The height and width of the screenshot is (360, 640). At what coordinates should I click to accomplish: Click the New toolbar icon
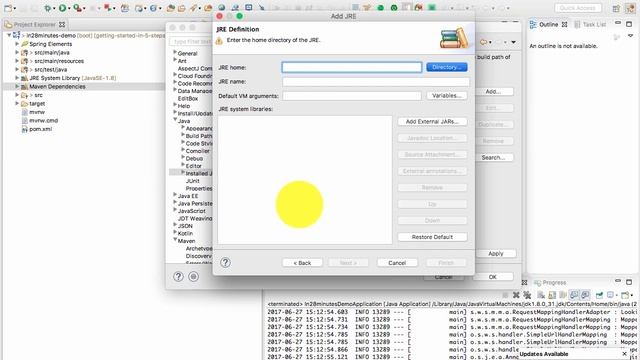7,8
